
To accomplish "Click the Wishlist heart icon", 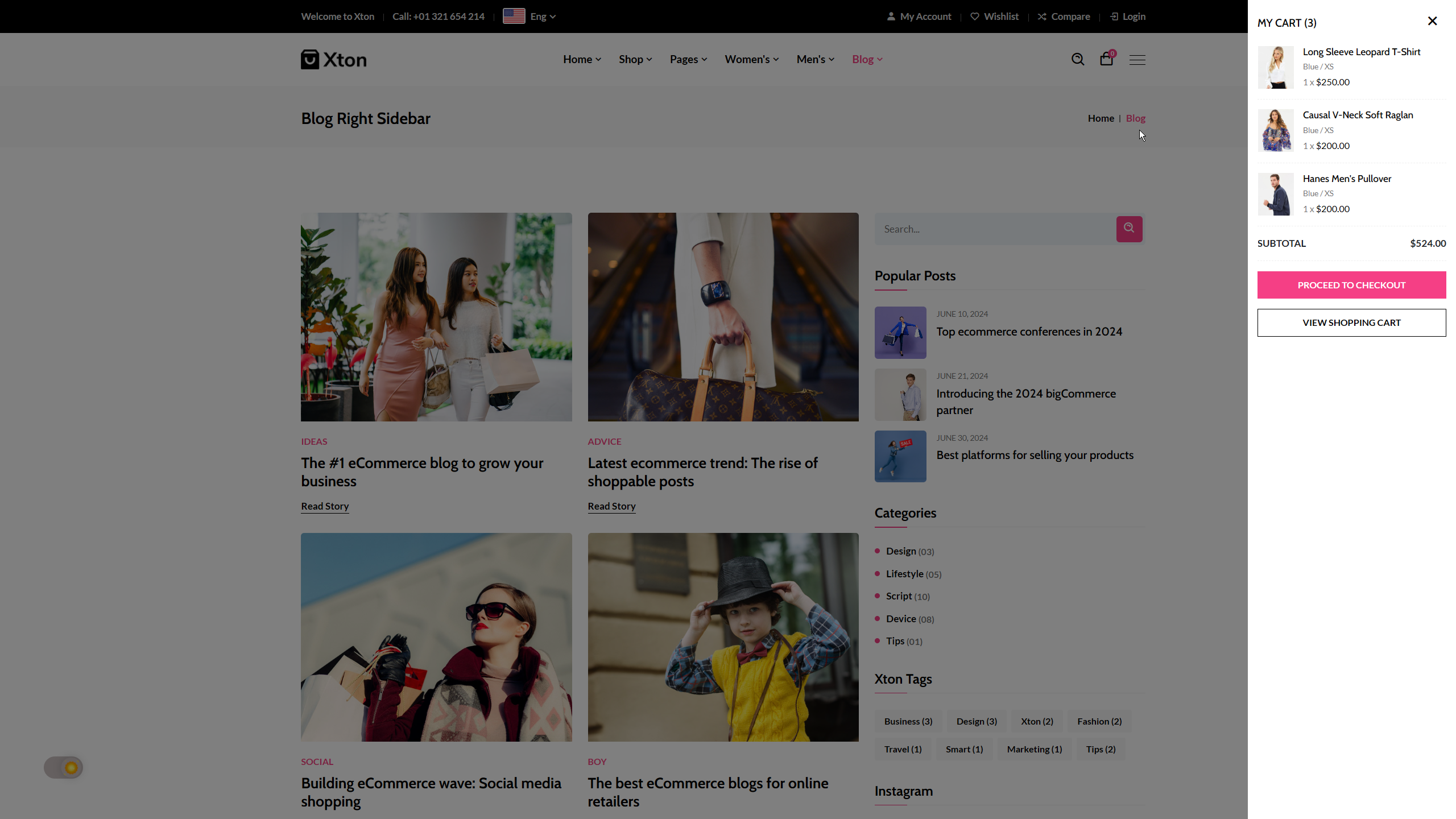I will tap(975, 16).
